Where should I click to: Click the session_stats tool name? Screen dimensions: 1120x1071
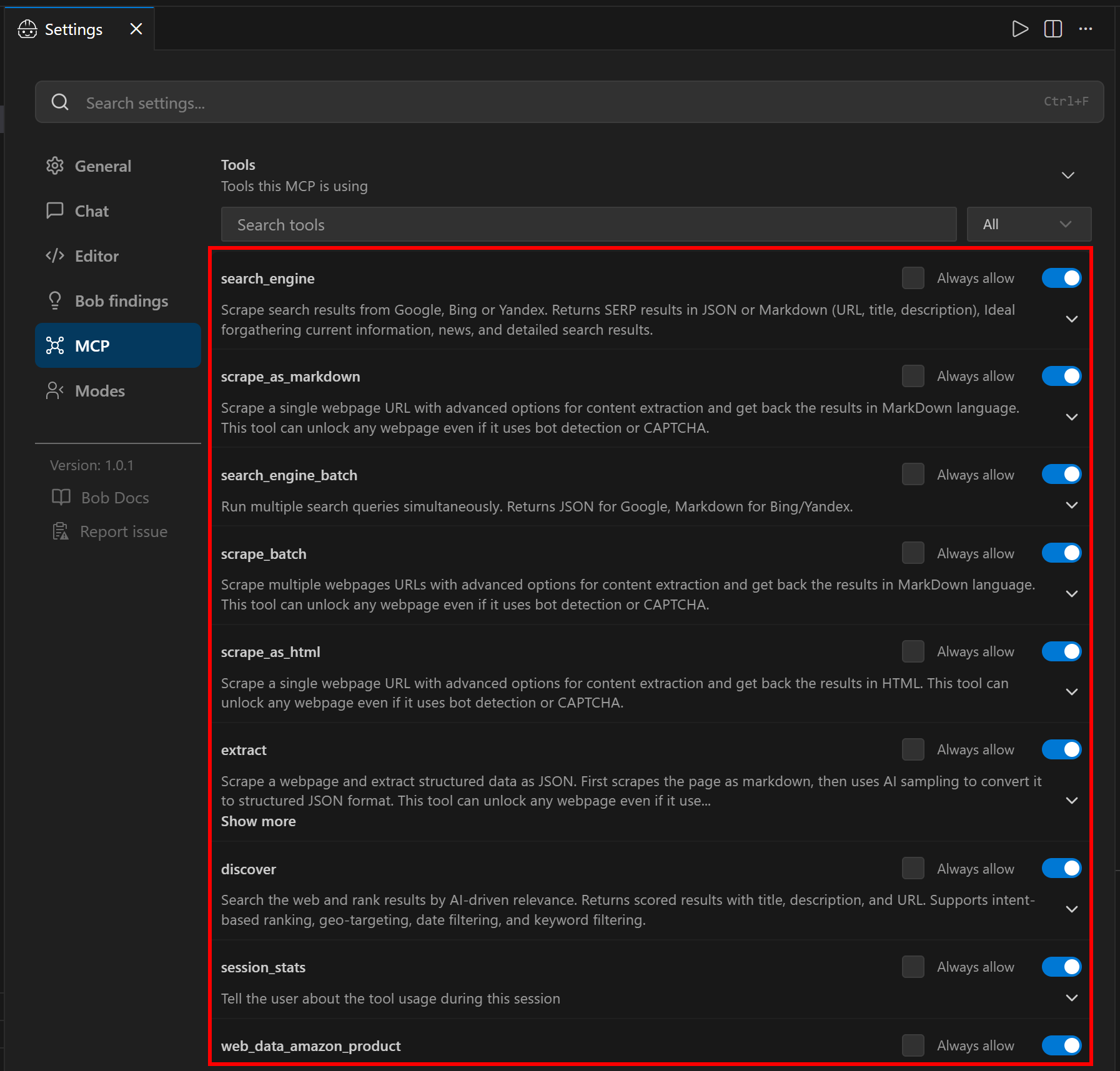pyautogui.click(x=263, y=967)
